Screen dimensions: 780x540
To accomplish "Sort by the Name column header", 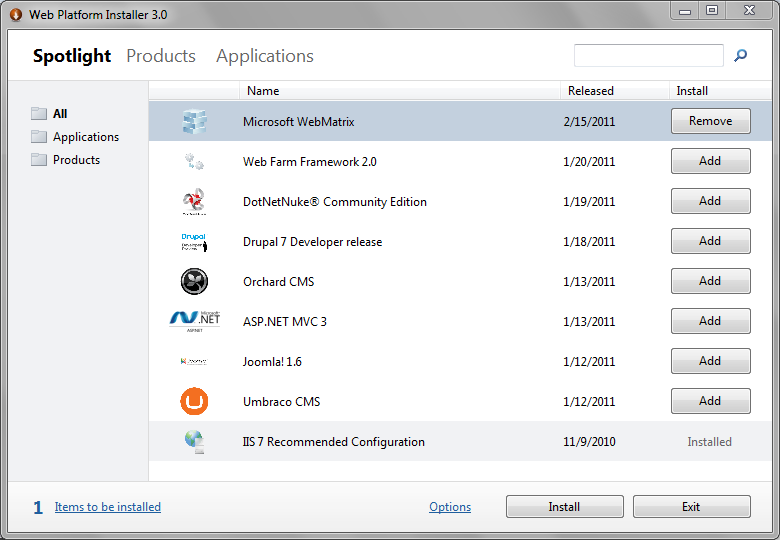I will 400,91.
